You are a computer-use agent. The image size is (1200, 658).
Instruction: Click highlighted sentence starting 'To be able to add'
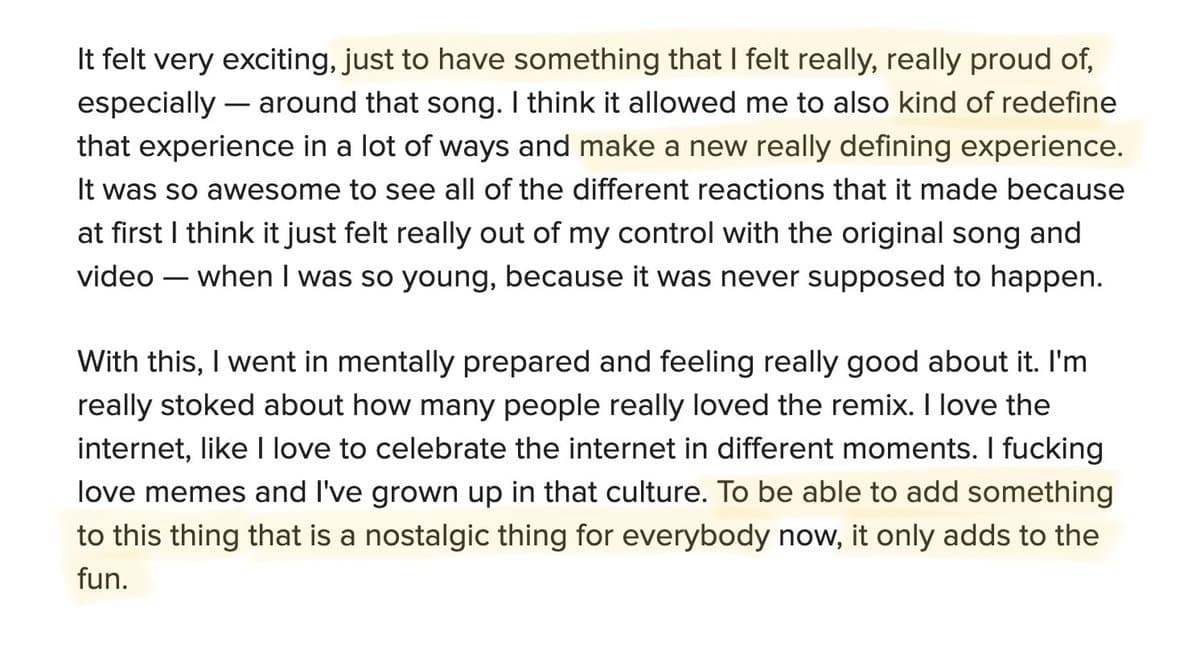[915, 492]
